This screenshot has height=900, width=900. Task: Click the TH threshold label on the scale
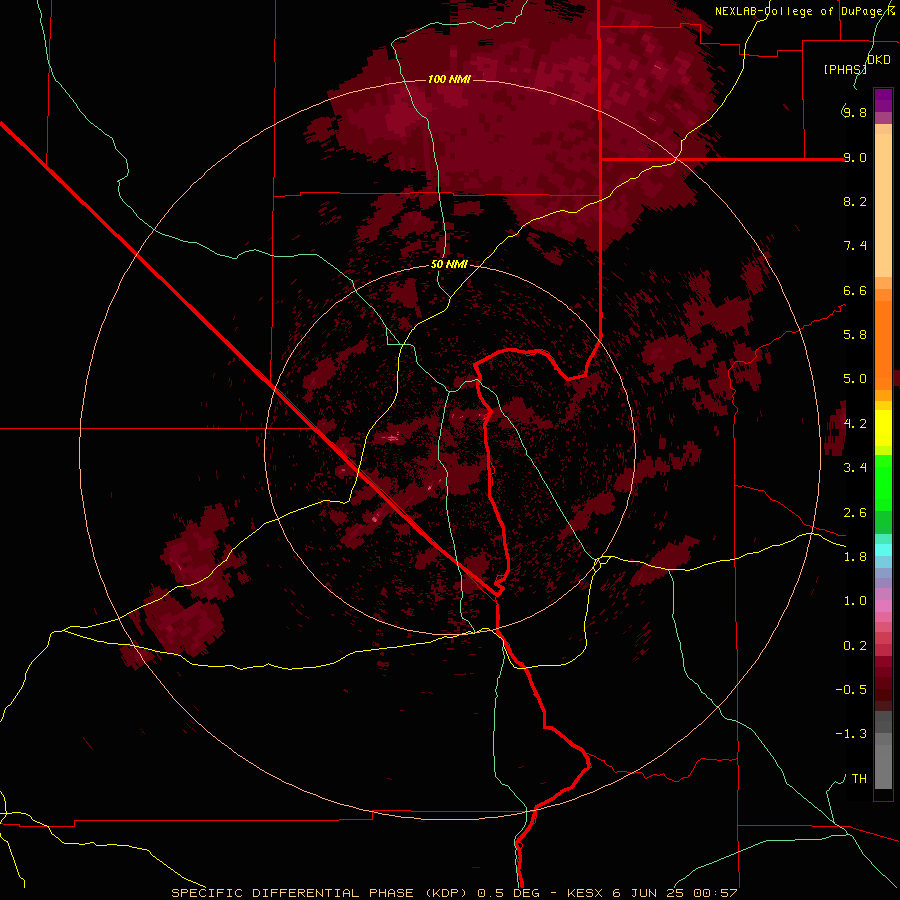[x=859, y=779]
